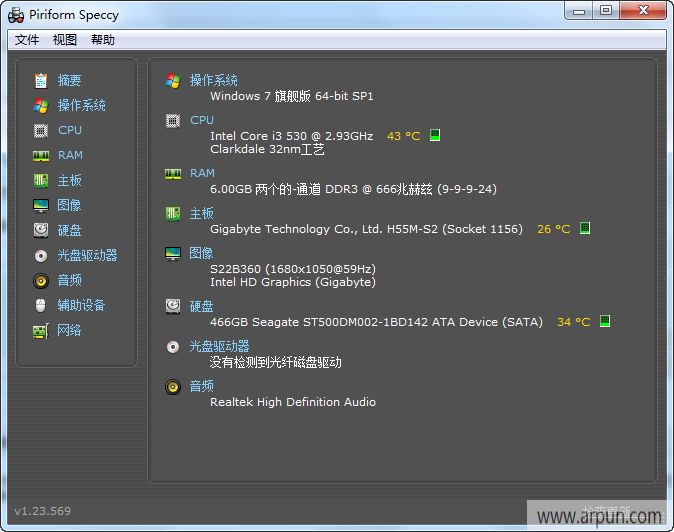Click the monitor icon in summary panel
This screenshot has width=674, height=532.
coord(173,254)
